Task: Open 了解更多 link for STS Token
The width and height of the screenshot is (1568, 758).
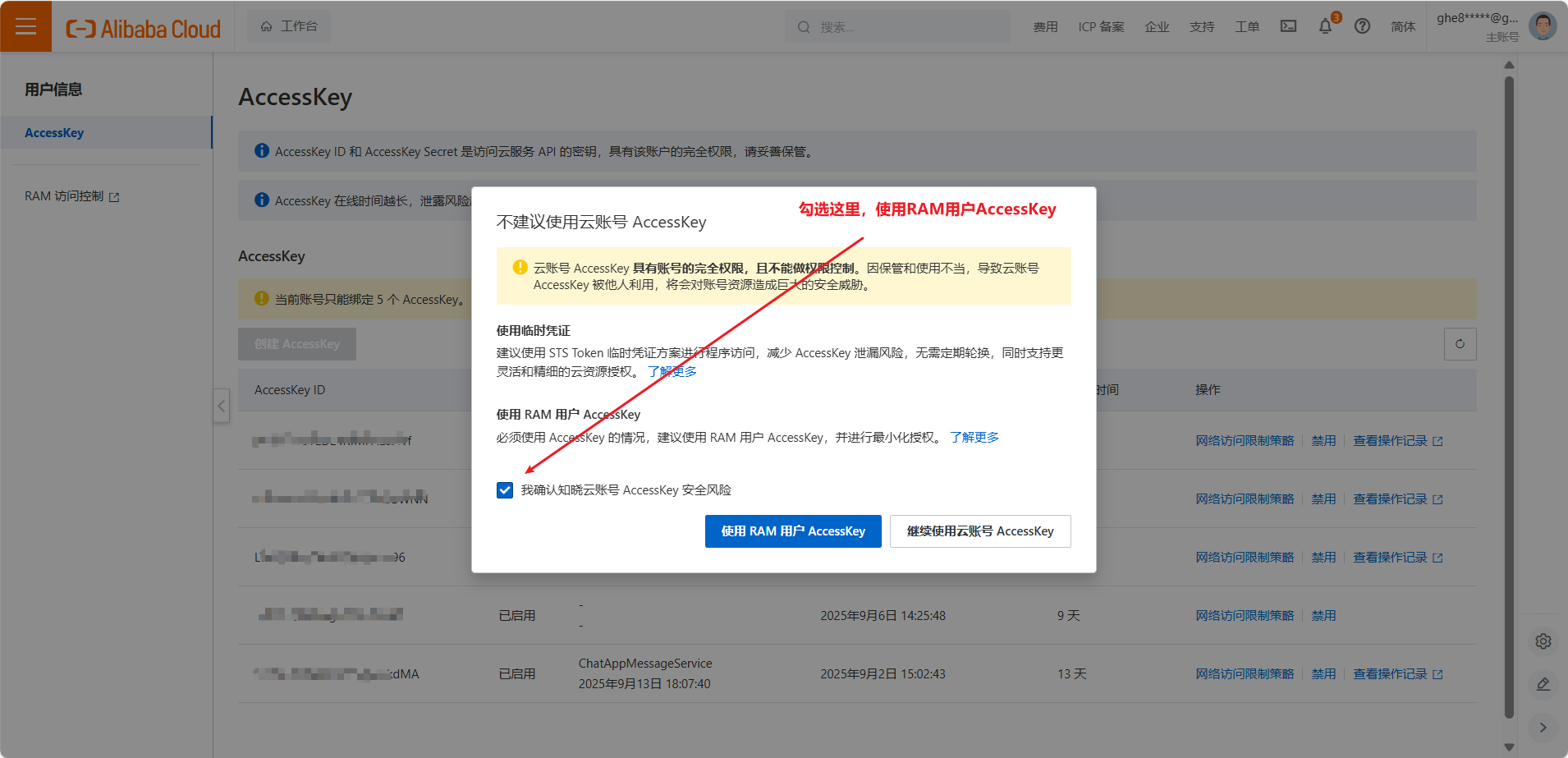Action: (672, 372)
